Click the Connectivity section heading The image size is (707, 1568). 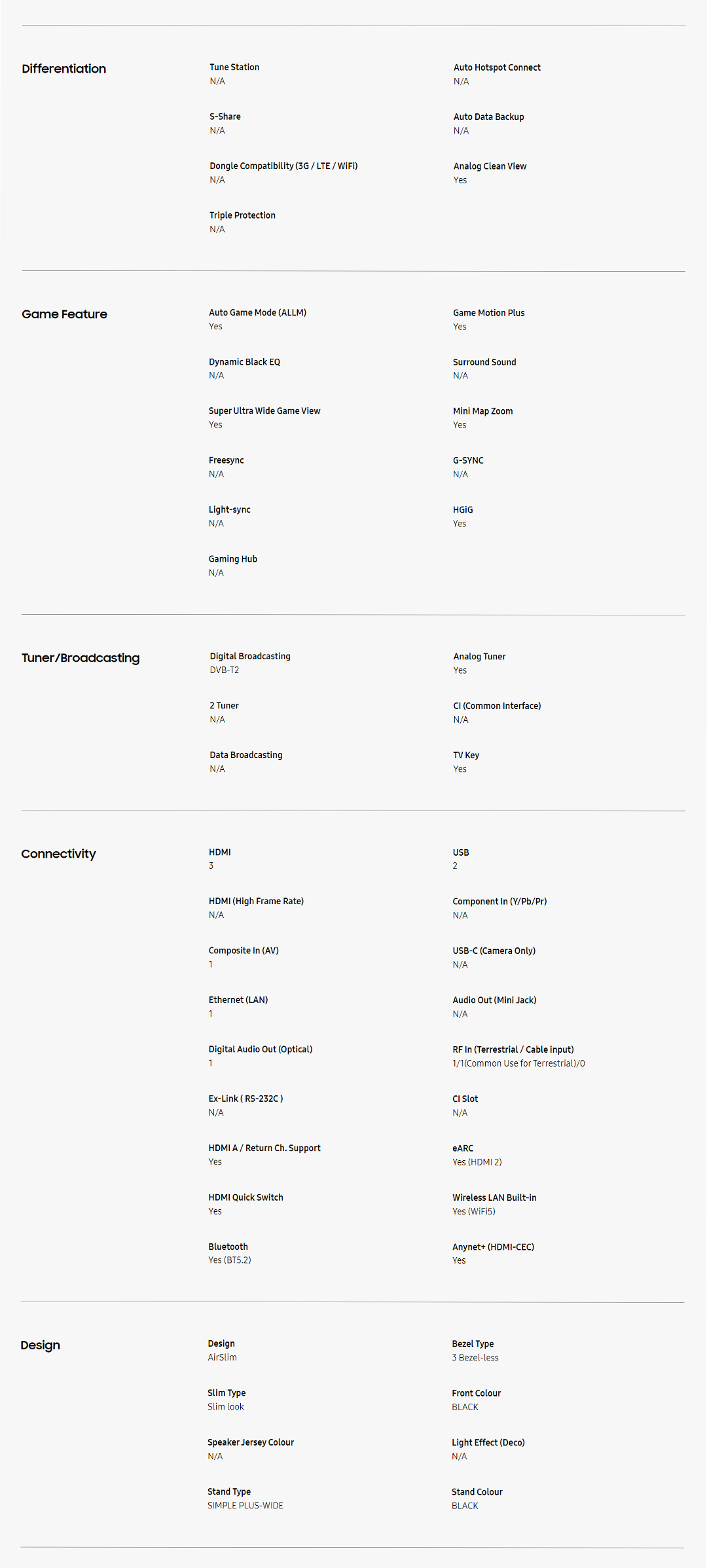point(58,854)
